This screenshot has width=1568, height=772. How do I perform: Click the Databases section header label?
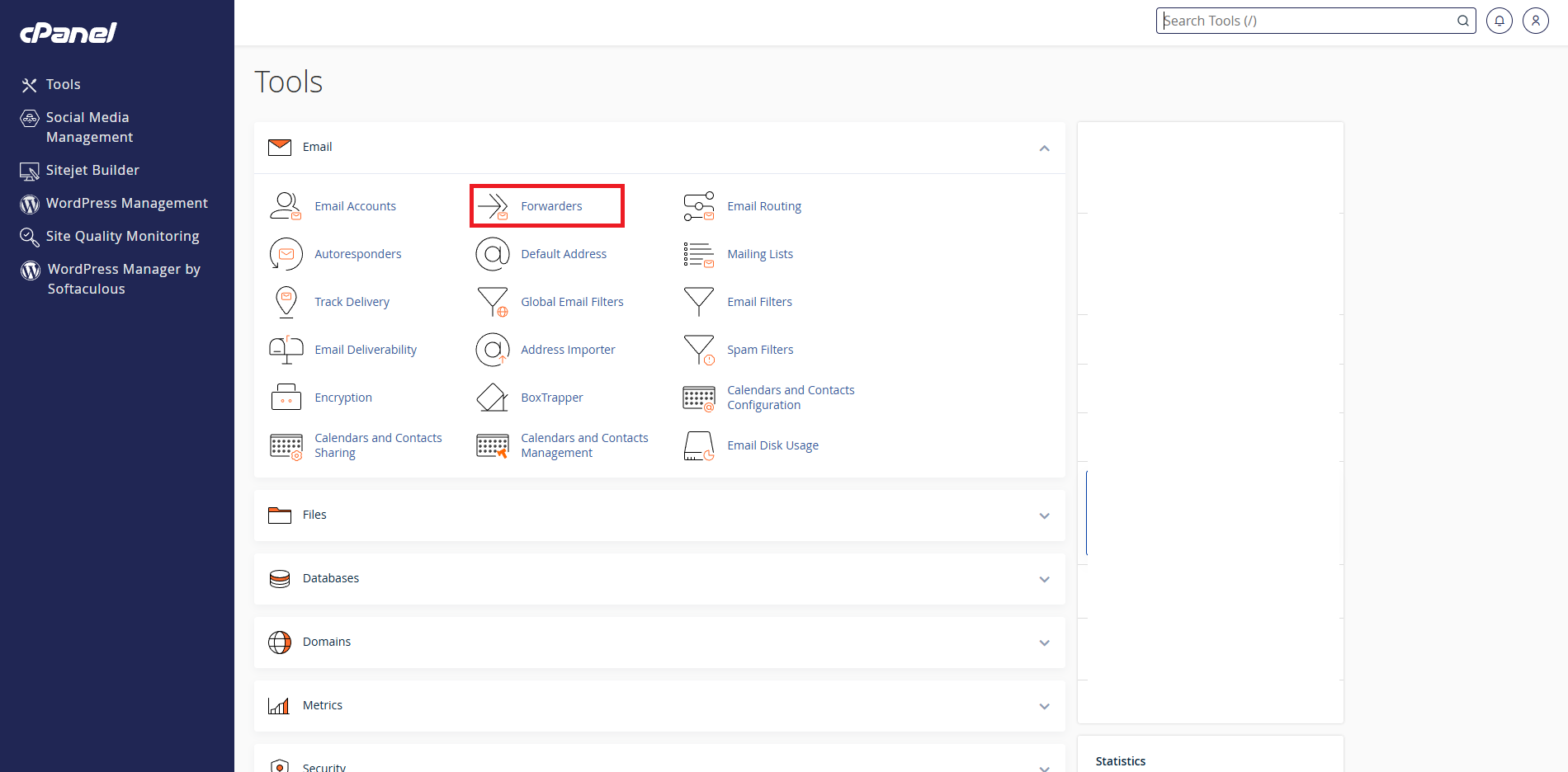(x=331, y=578)
